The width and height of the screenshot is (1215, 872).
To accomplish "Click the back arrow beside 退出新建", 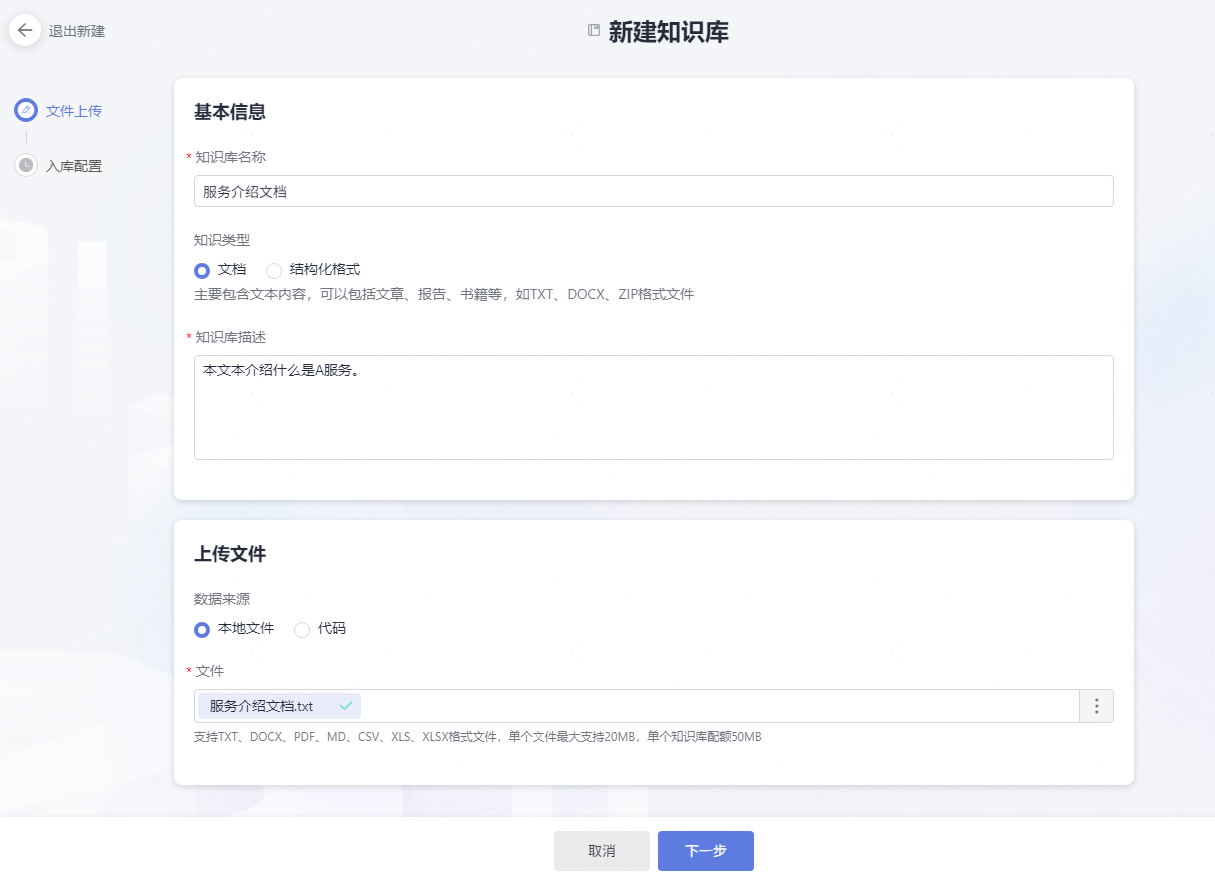I will 25,30.
